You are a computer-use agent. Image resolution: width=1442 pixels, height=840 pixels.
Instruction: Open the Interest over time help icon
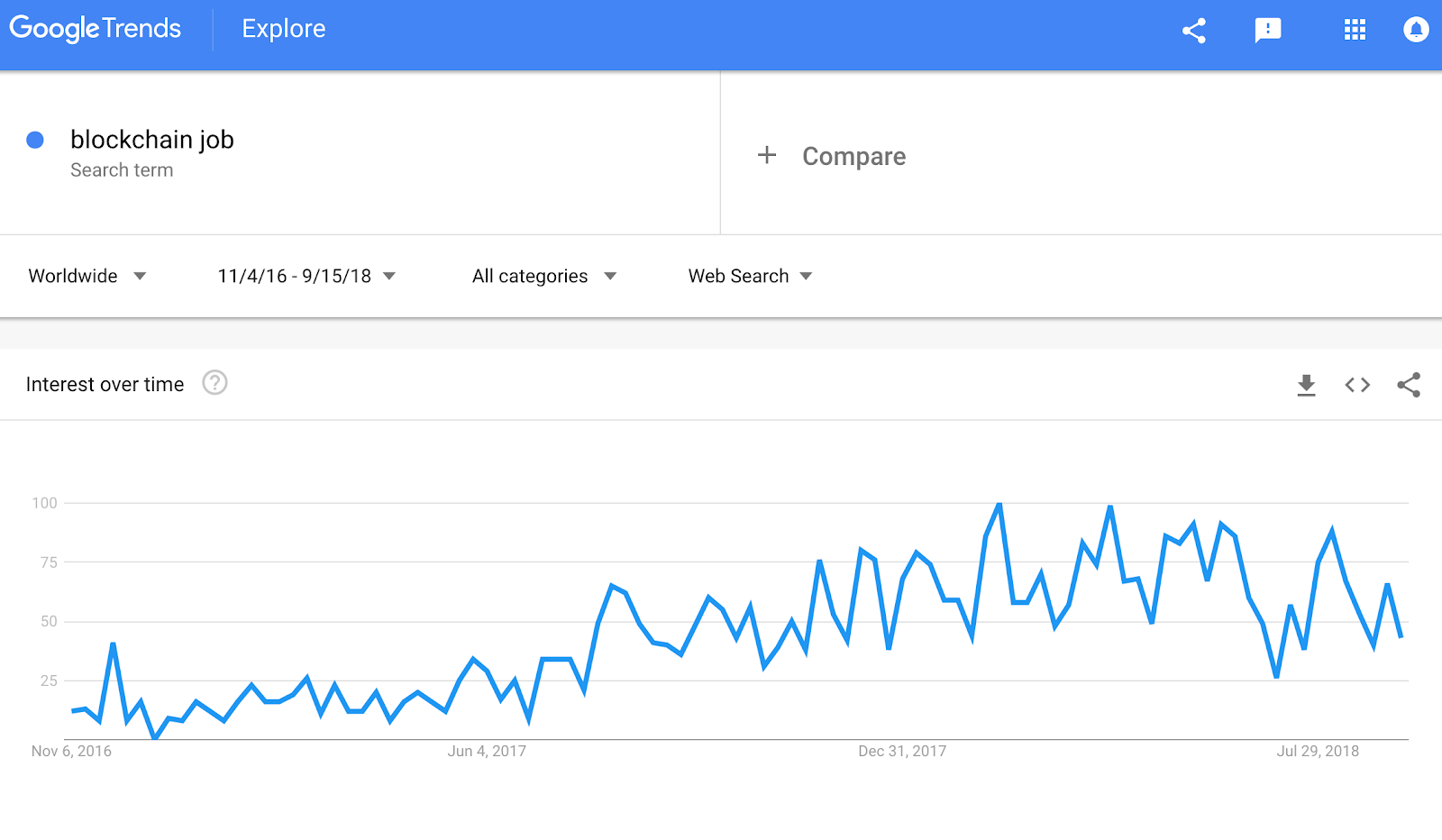214,383
